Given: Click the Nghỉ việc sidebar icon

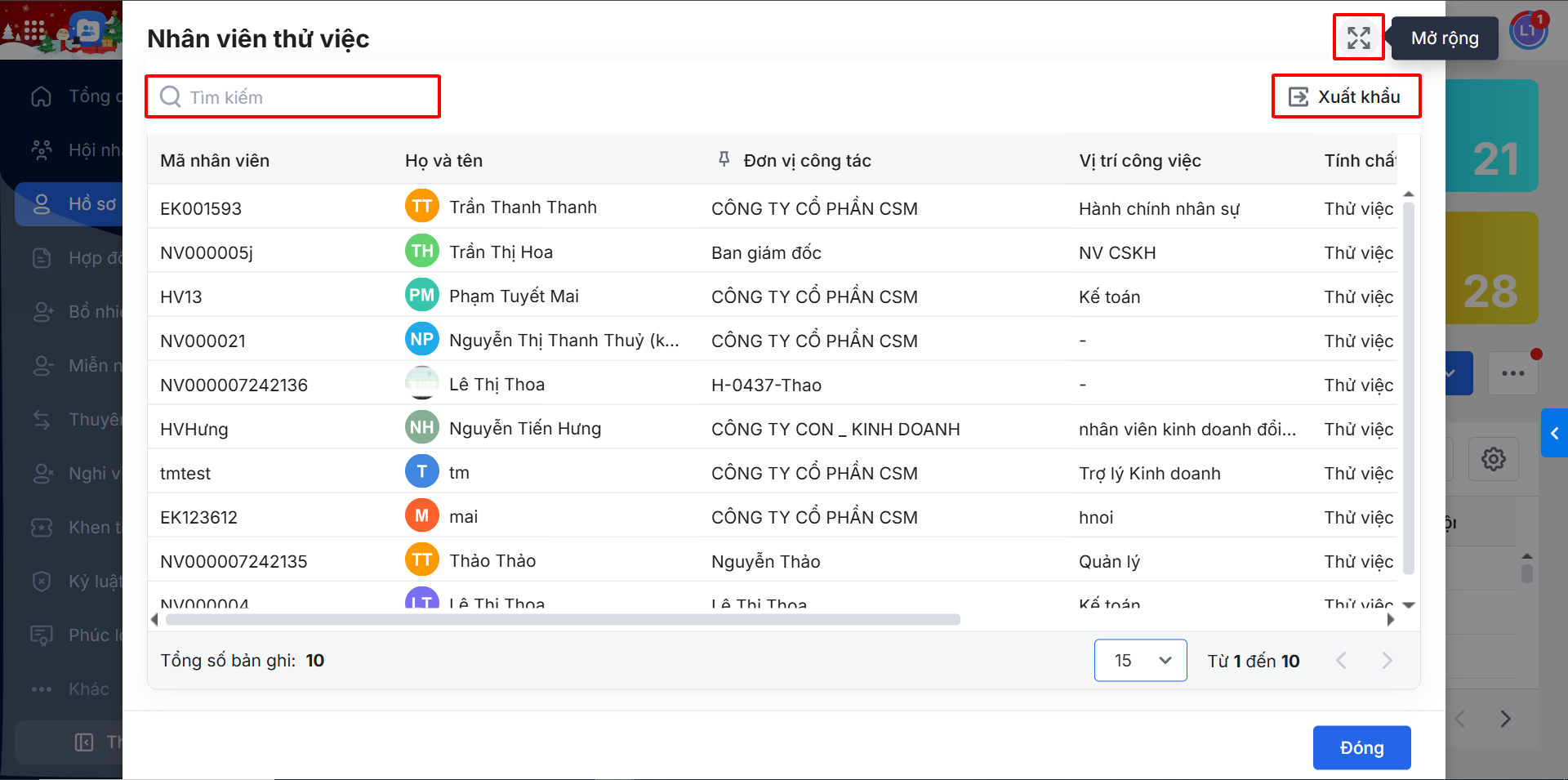Looking at the screenshot, I should 42,474.
